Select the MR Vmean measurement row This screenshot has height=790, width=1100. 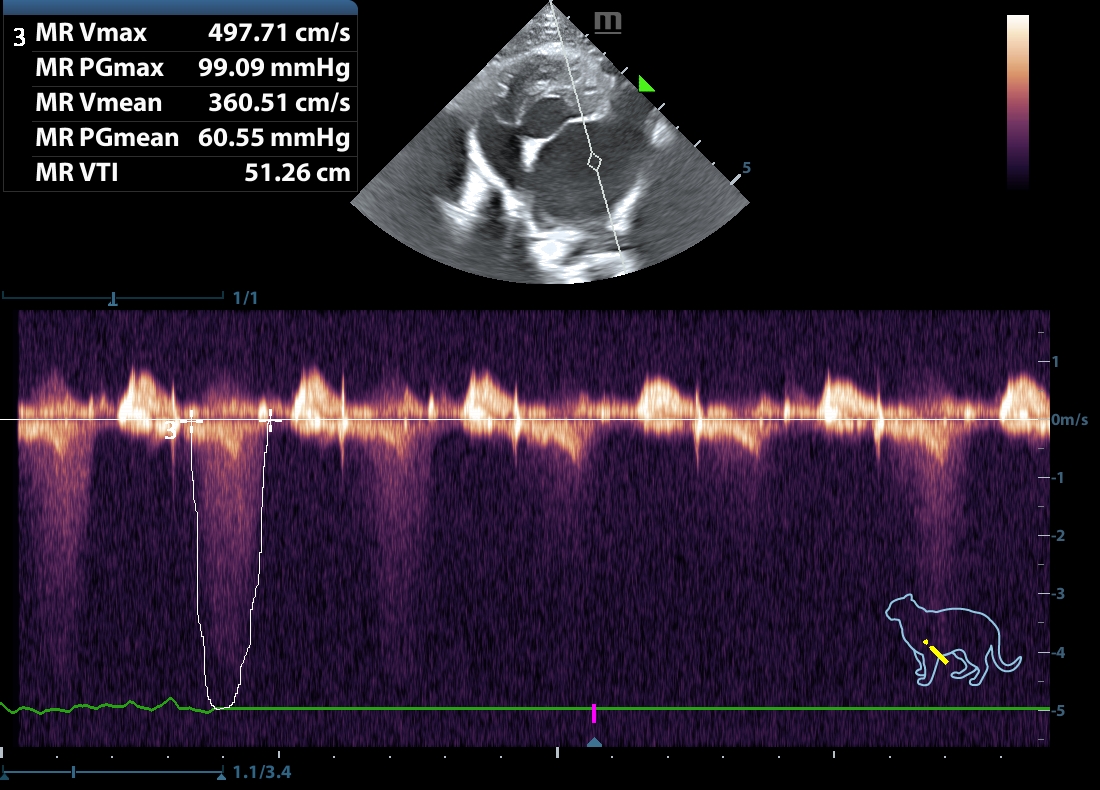pos(180,103)
